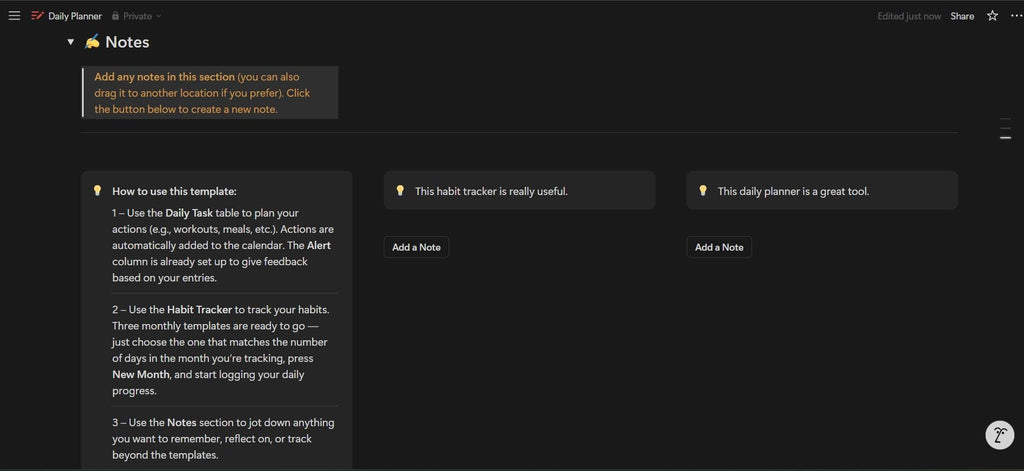Open the sidebar with the hamburger menu icon
The height and width of the screenshot is (471, 1024).
(14, 16)
